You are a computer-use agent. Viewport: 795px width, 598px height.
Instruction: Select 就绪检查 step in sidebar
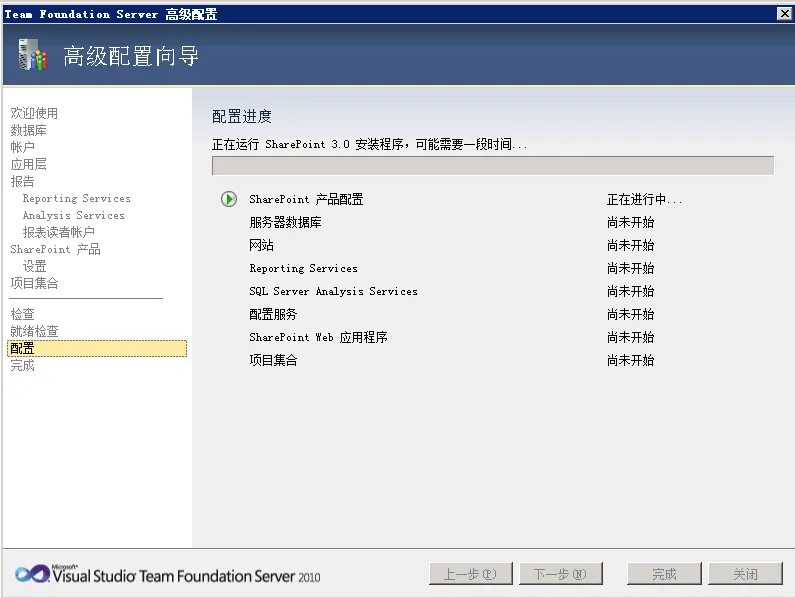pyautogui.click(x=34, y=331)
